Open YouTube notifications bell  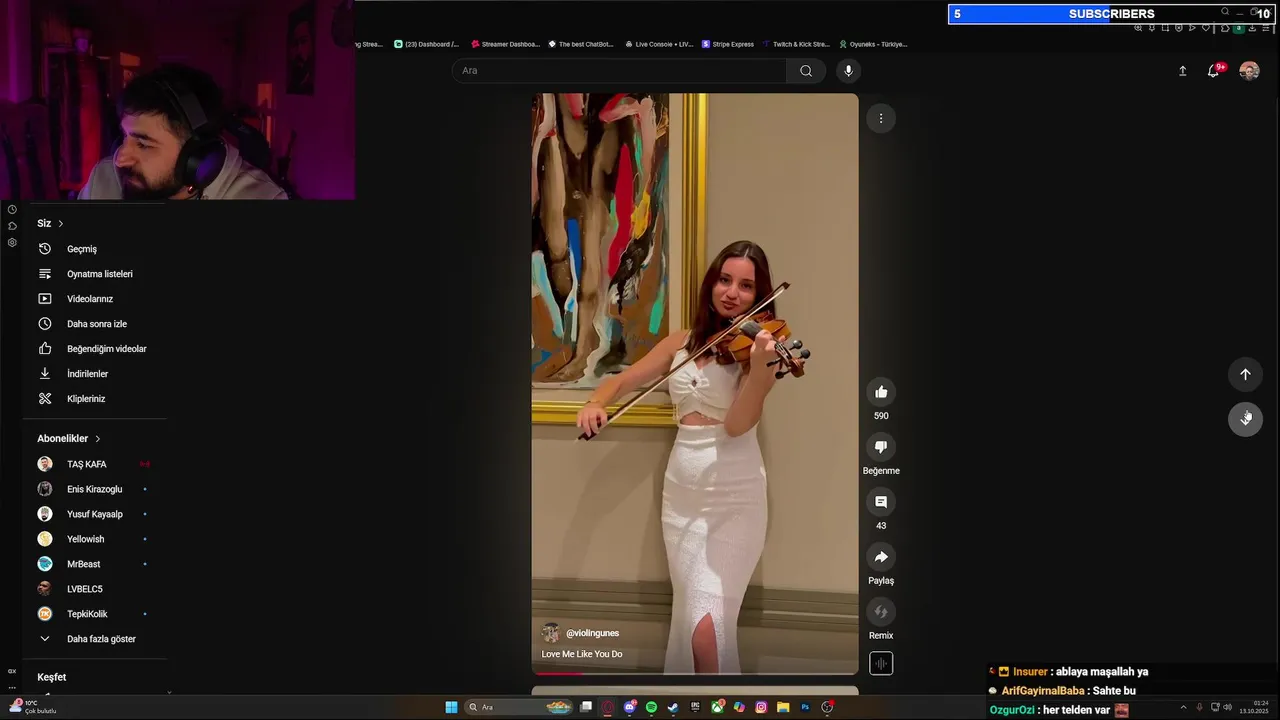[x=1214, y=71]
